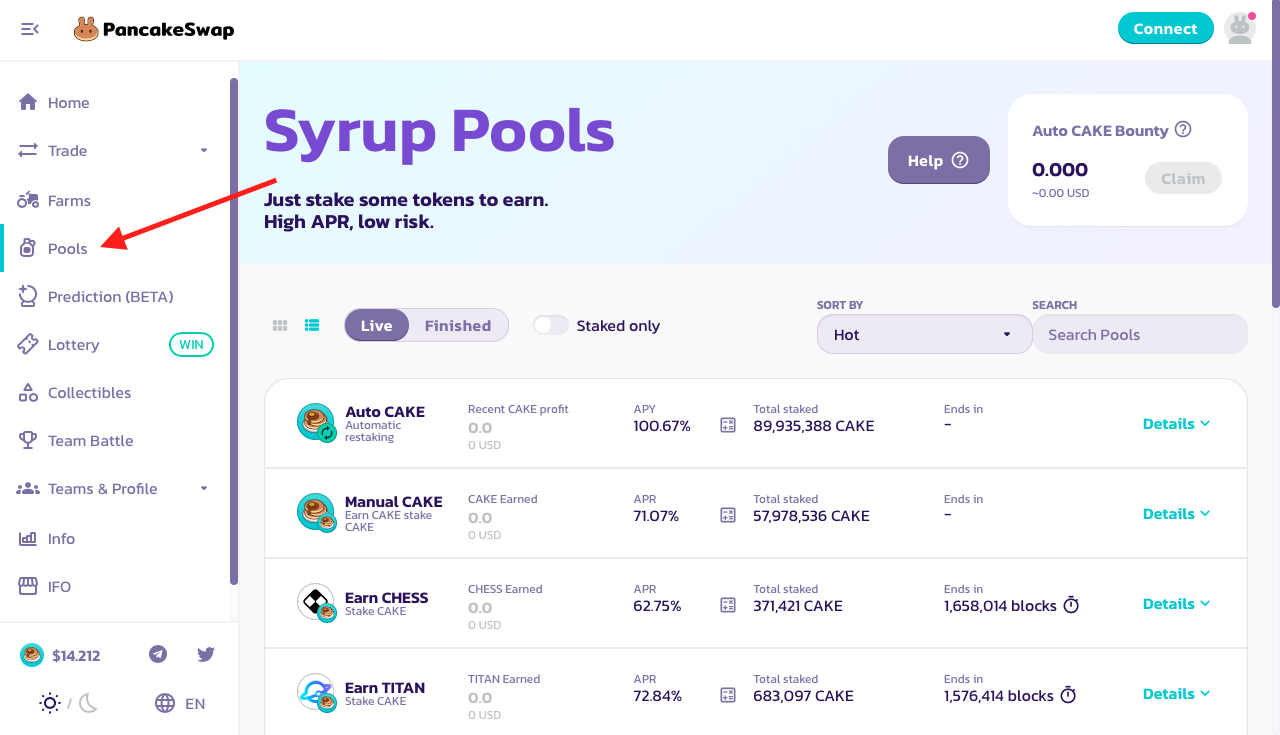This screenshot has height=735, width=1280.
Task: Click the IFO store icon
Action: pyautogui.click(x=28, y=586)
